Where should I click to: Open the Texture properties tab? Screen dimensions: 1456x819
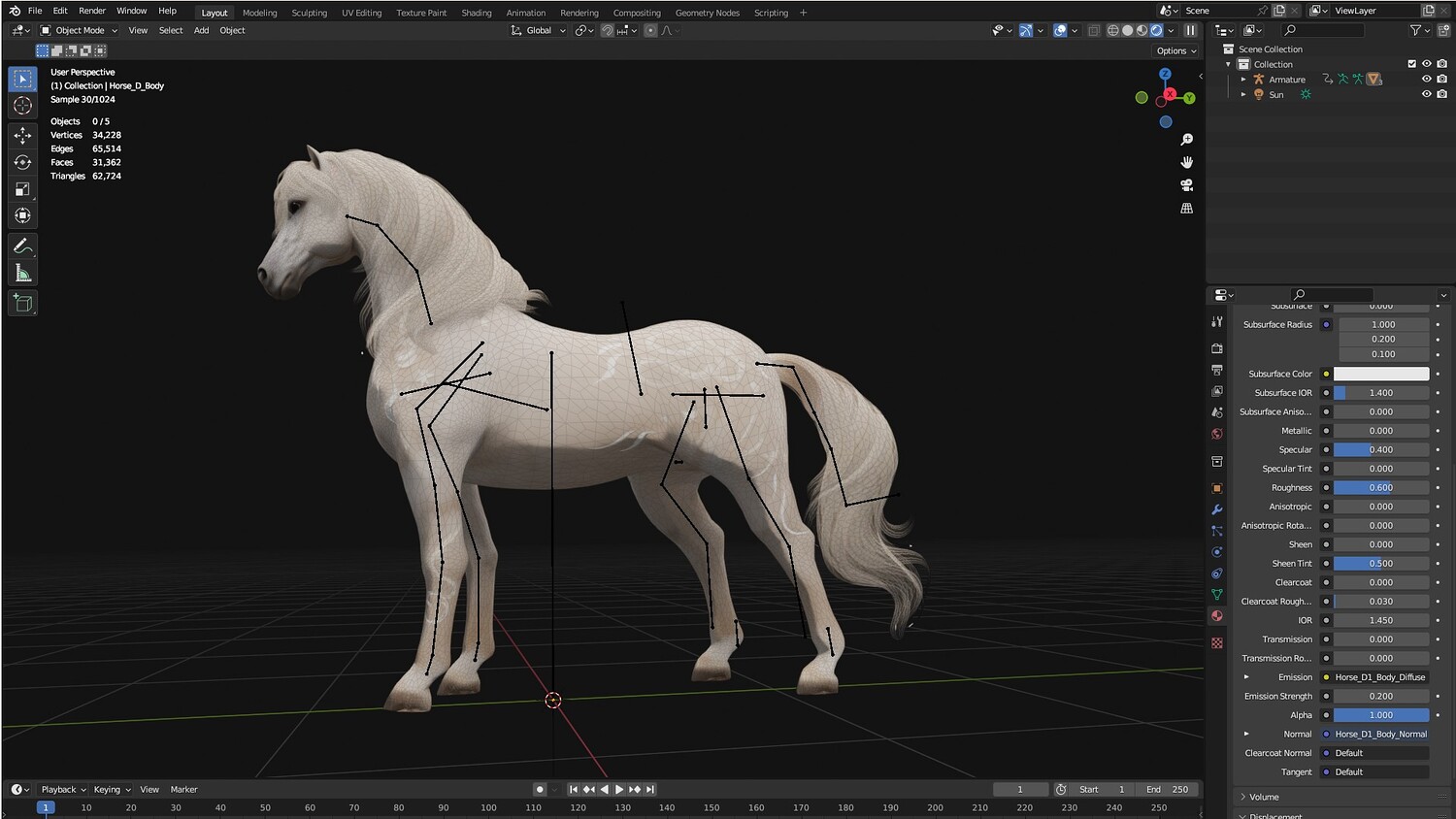(1217, 643)
